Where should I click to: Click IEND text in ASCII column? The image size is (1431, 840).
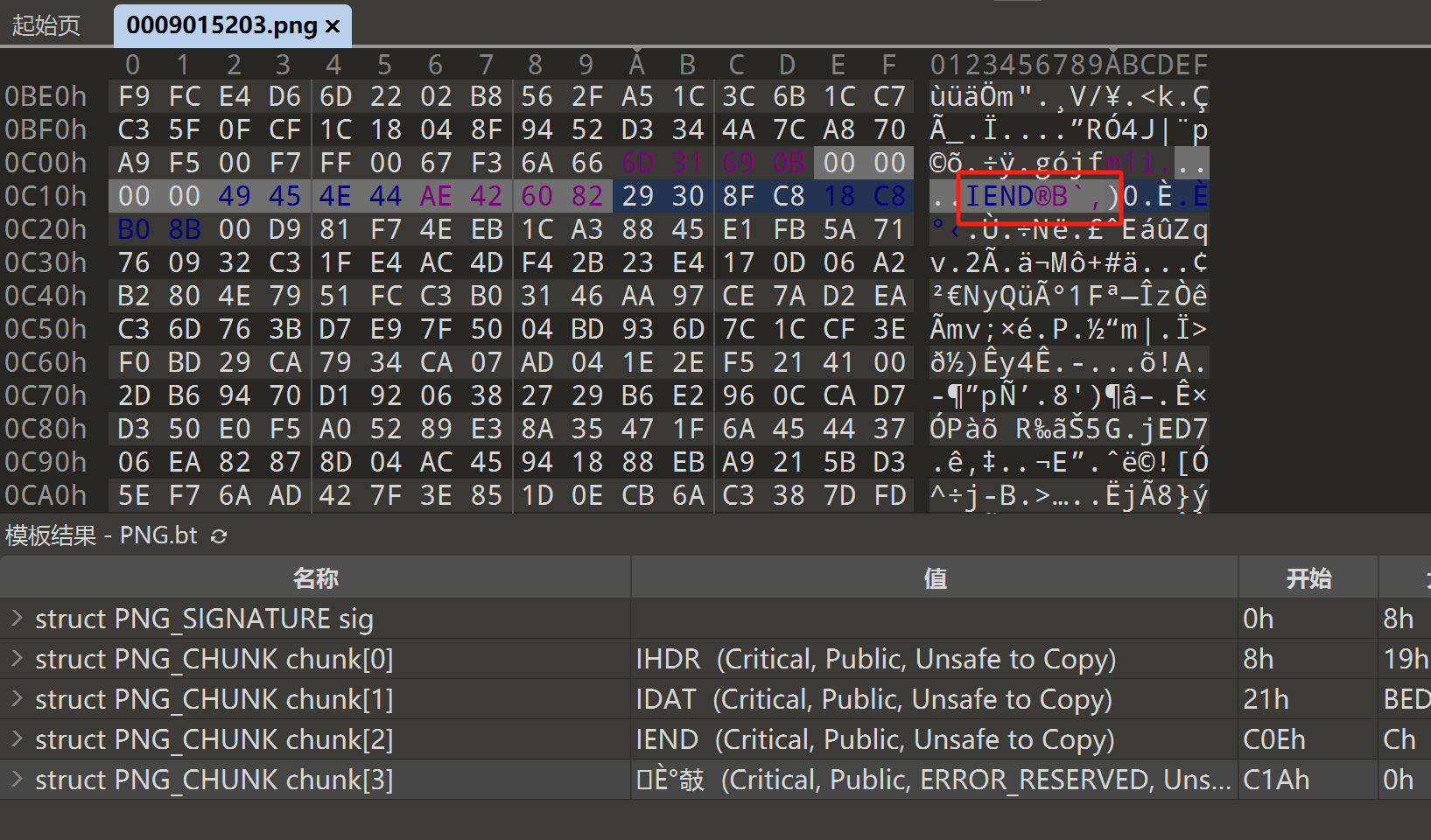coord(1000,196)
